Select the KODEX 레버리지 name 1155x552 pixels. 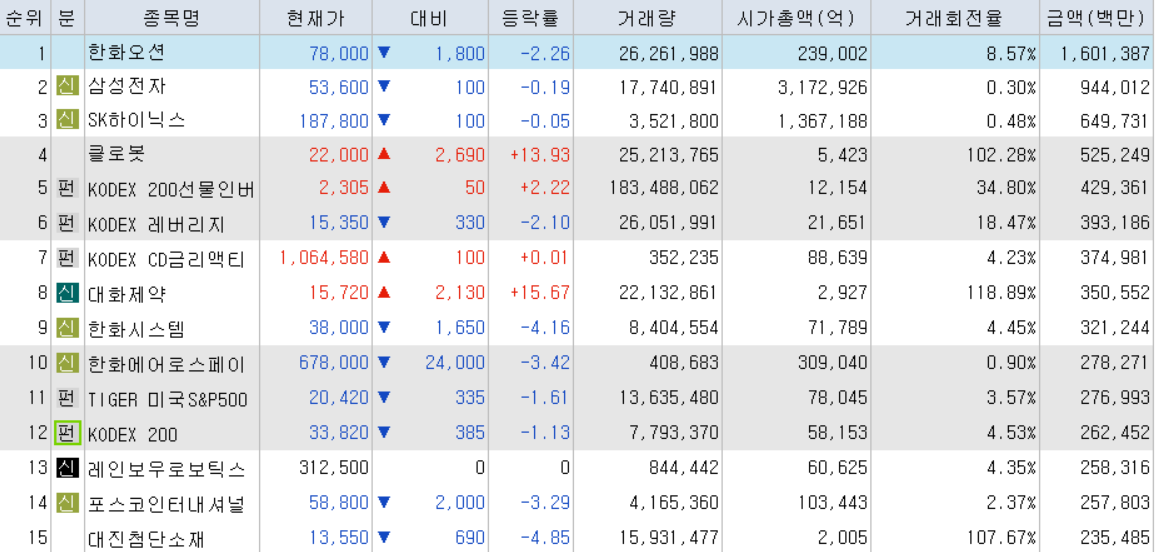click(x=156, y=224)
